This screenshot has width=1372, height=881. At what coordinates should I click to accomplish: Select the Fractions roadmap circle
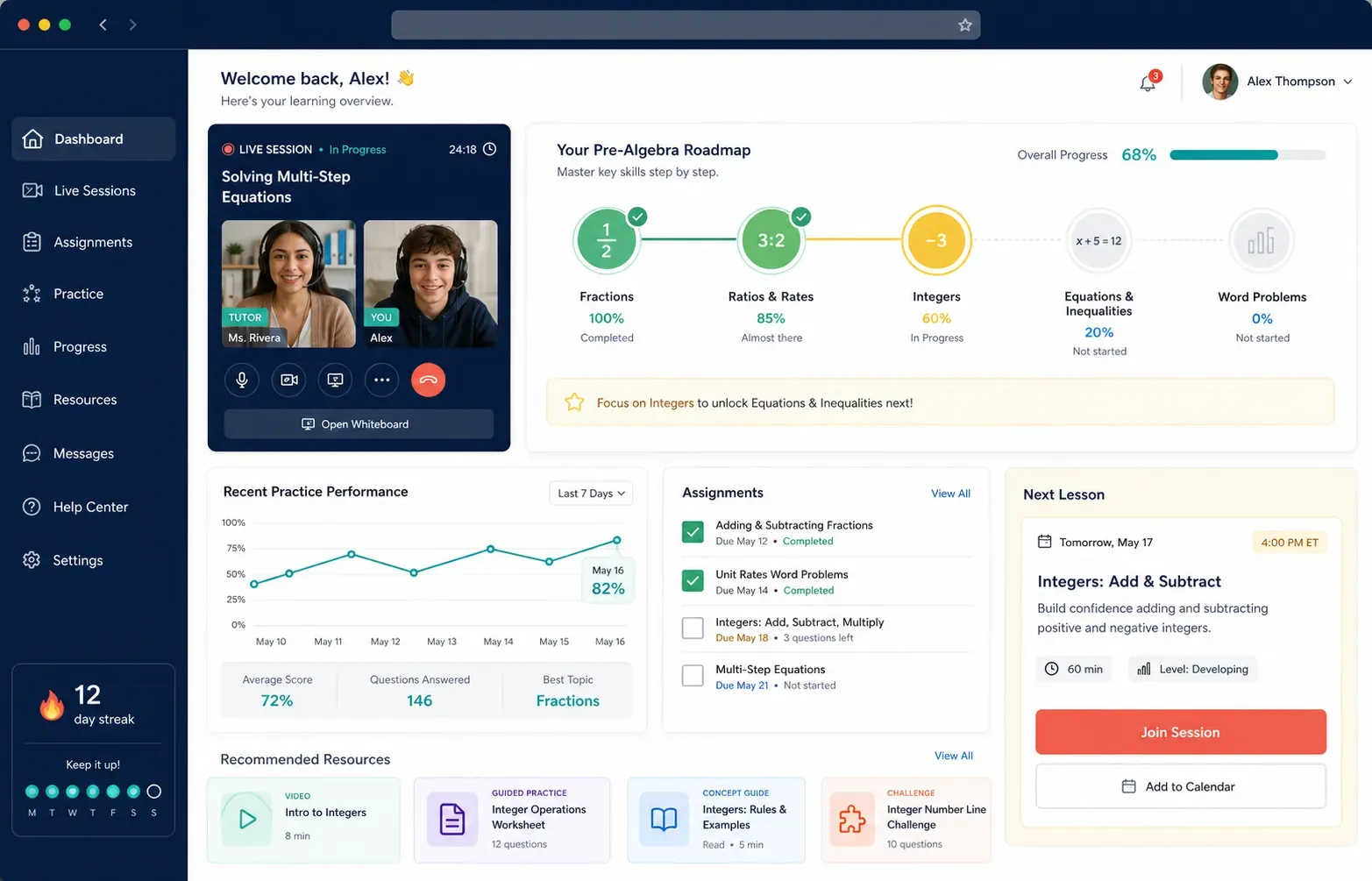(x=606, y=240)
